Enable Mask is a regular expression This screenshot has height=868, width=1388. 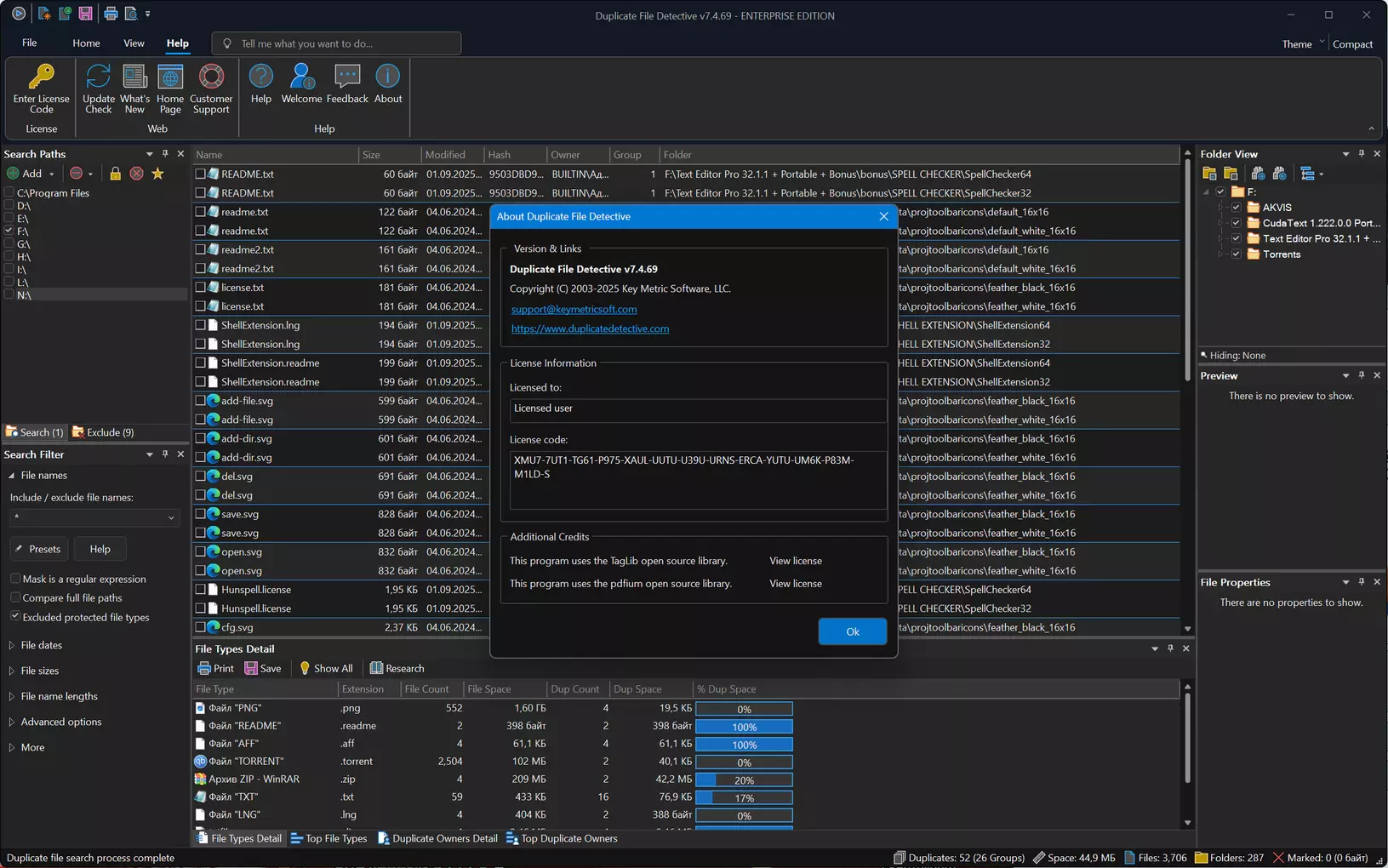pos(15,579)
